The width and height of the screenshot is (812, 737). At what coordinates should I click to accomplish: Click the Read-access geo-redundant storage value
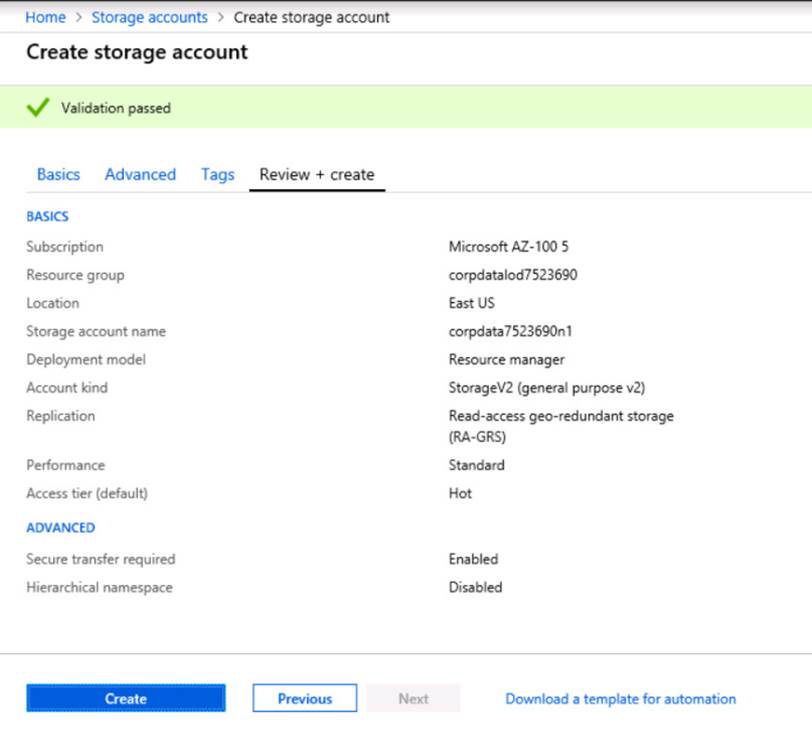(560, 416)
